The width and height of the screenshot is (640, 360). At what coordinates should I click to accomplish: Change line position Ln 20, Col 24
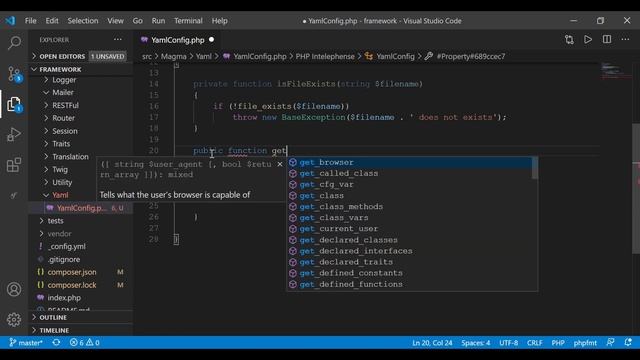pos(432,343)
